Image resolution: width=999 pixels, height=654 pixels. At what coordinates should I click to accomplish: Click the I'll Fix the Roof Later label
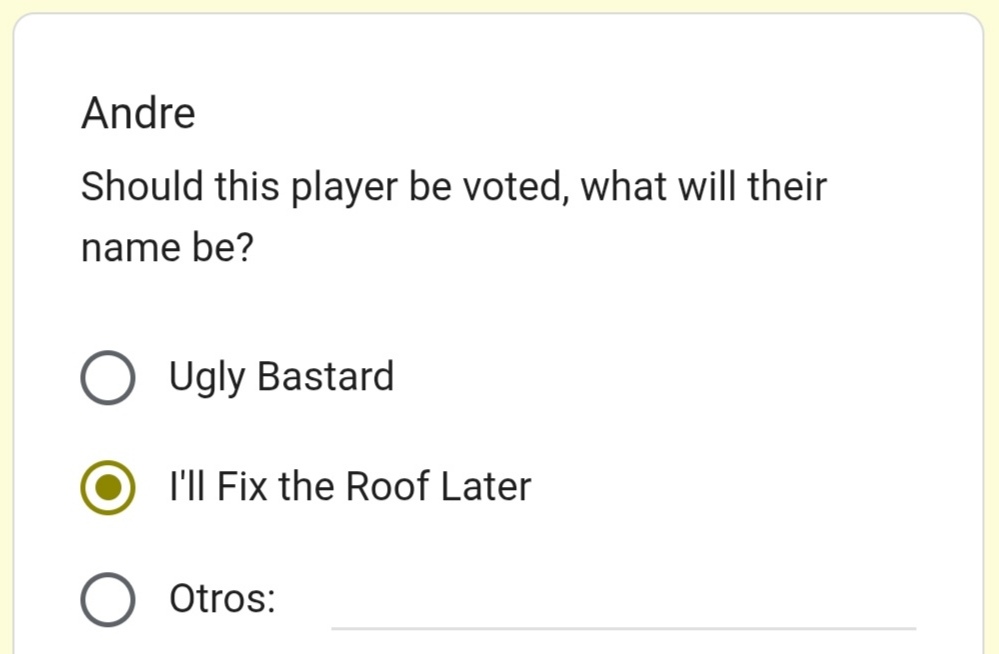tap(350, 487)
